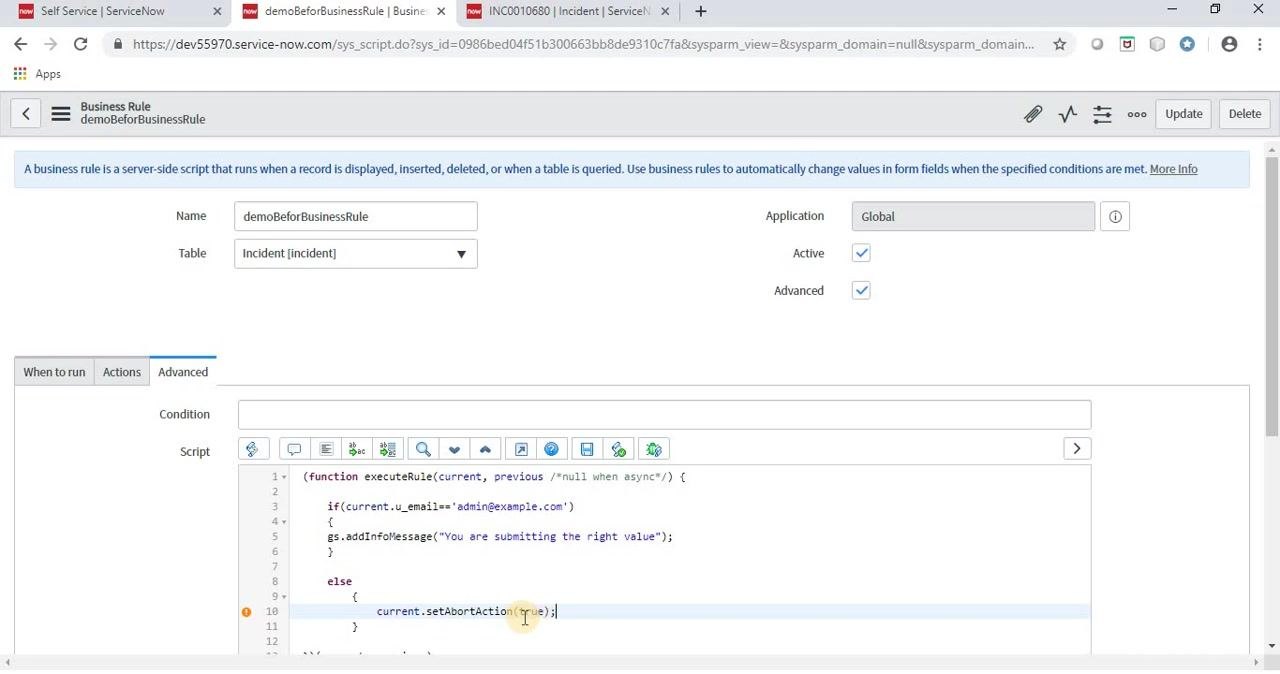Click the replace icon in script toolbar

coord(356,450)
